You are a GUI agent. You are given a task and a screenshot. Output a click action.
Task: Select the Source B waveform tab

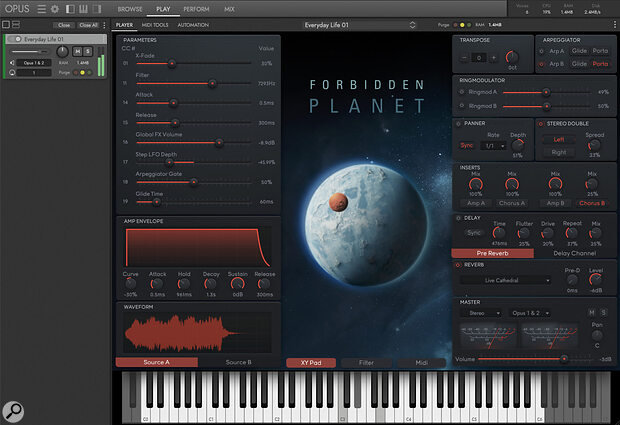238,362
